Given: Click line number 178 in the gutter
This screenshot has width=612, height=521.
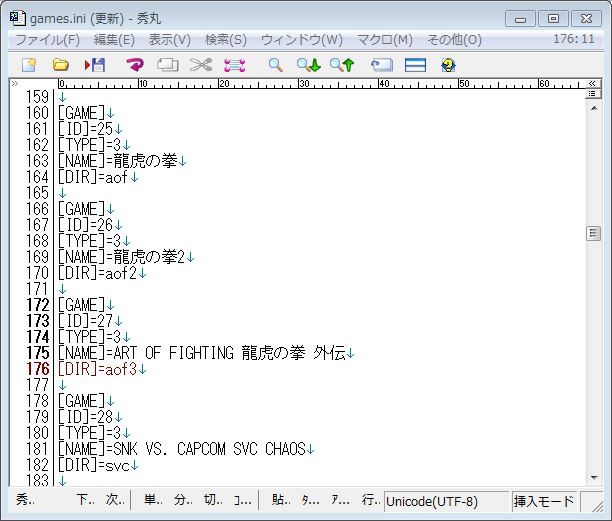Looking at the screenshot, I should tap(37, 401).
